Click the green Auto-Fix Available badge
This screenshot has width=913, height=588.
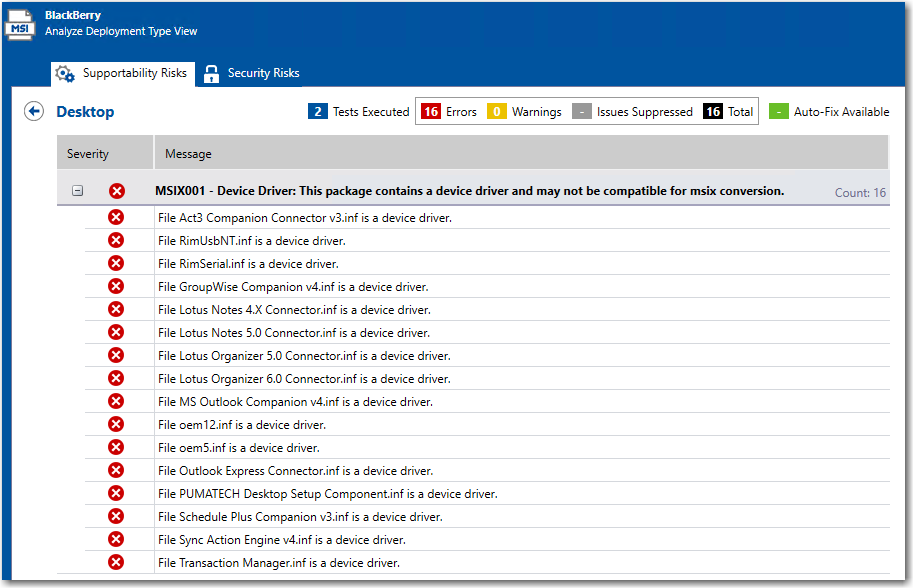(x=779, y=112)
